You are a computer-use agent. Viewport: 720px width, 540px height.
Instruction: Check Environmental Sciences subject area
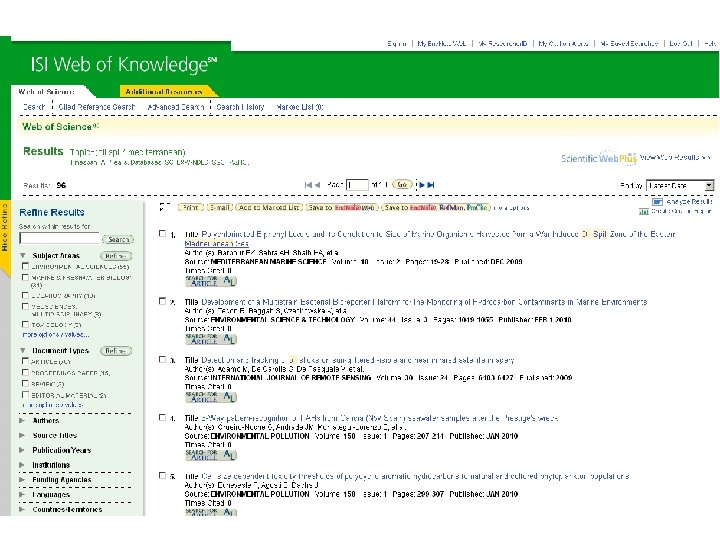pyautogui.click(x=25, y=266)
